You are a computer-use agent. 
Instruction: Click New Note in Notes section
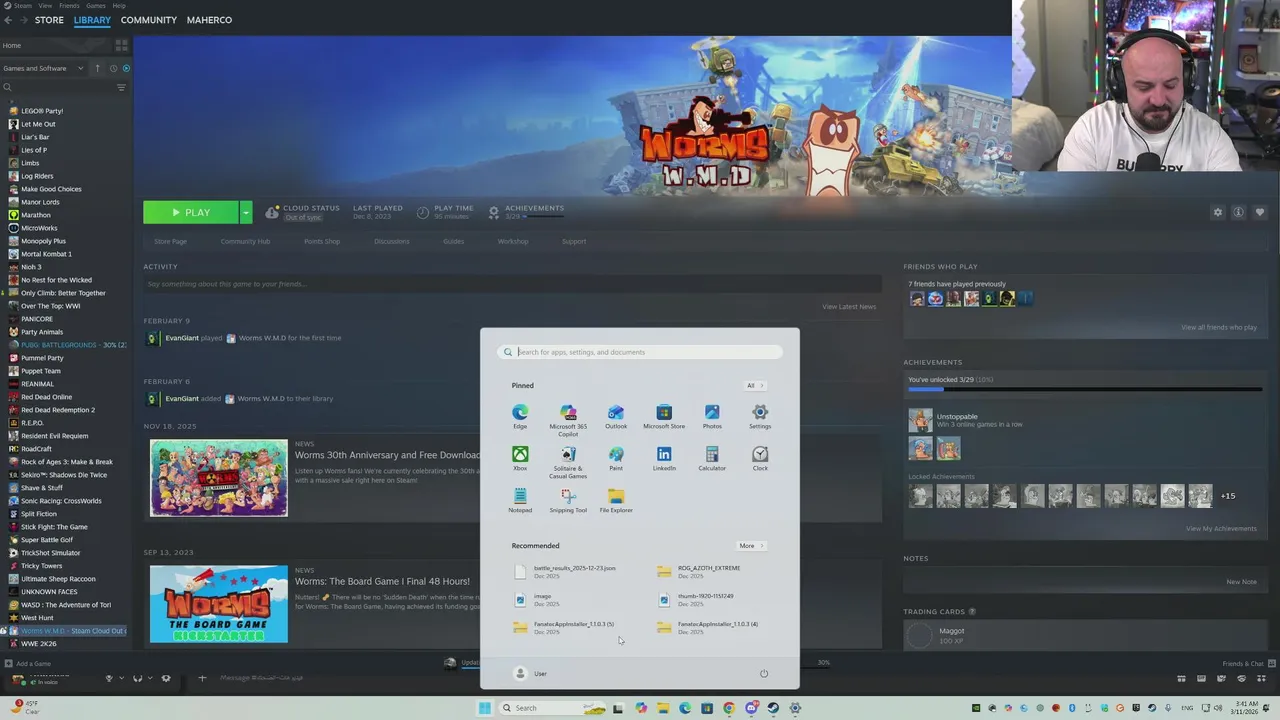[1242, 581]
